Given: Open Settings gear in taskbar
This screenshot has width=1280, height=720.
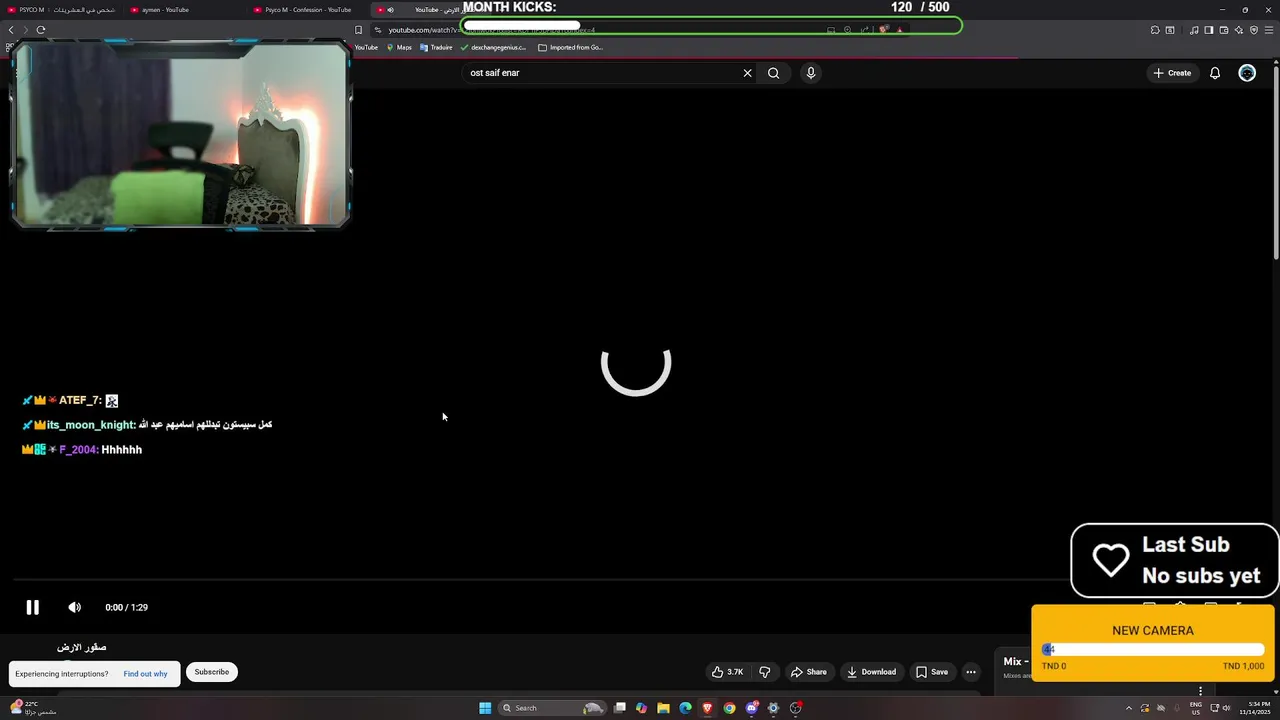Looking at the screenshot, I should point(773,708).
